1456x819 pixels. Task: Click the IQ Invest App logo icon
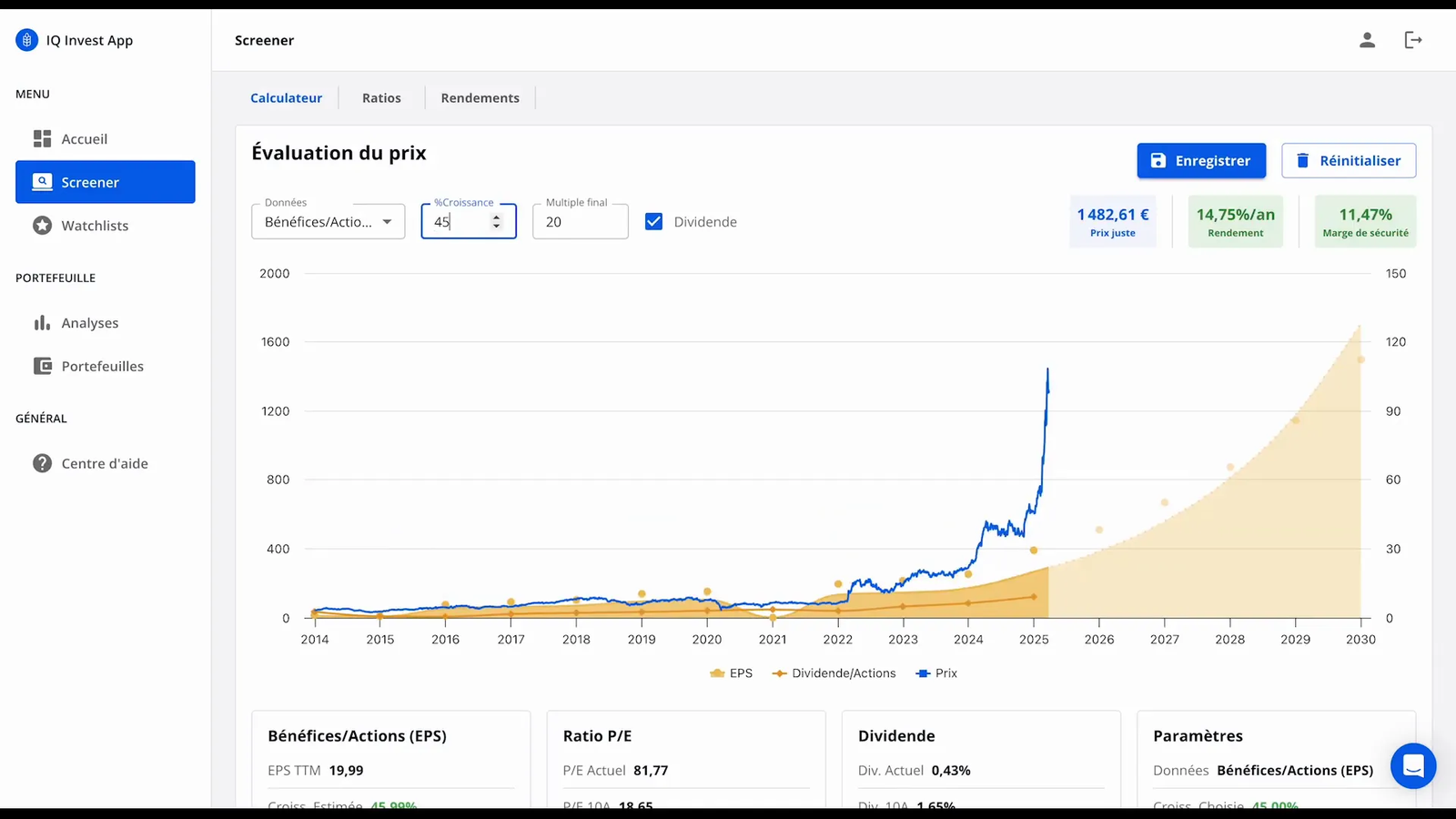tap(27, 40)
